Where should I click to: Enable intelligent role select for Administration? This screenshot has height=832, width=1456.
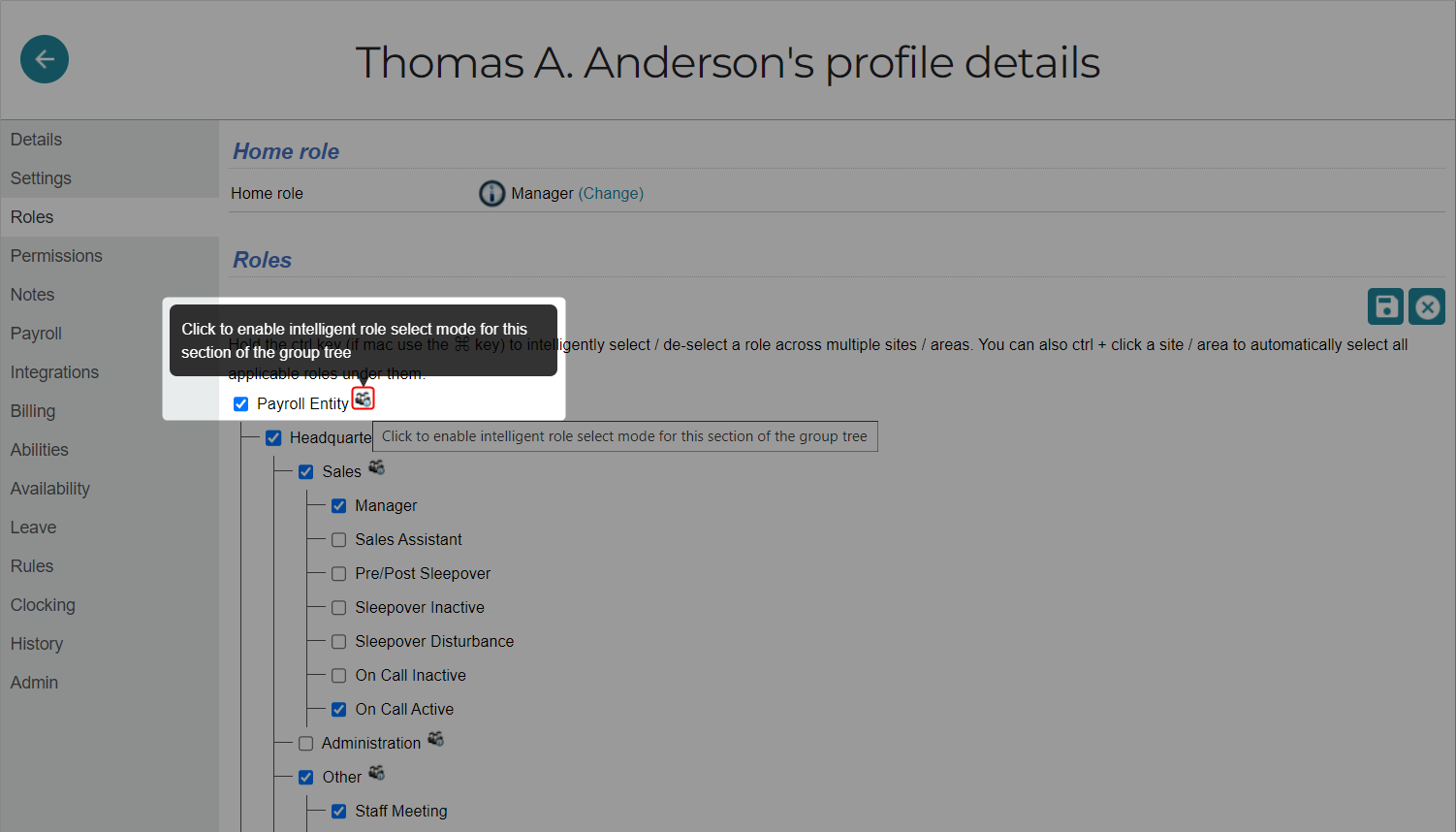(435, 740)
